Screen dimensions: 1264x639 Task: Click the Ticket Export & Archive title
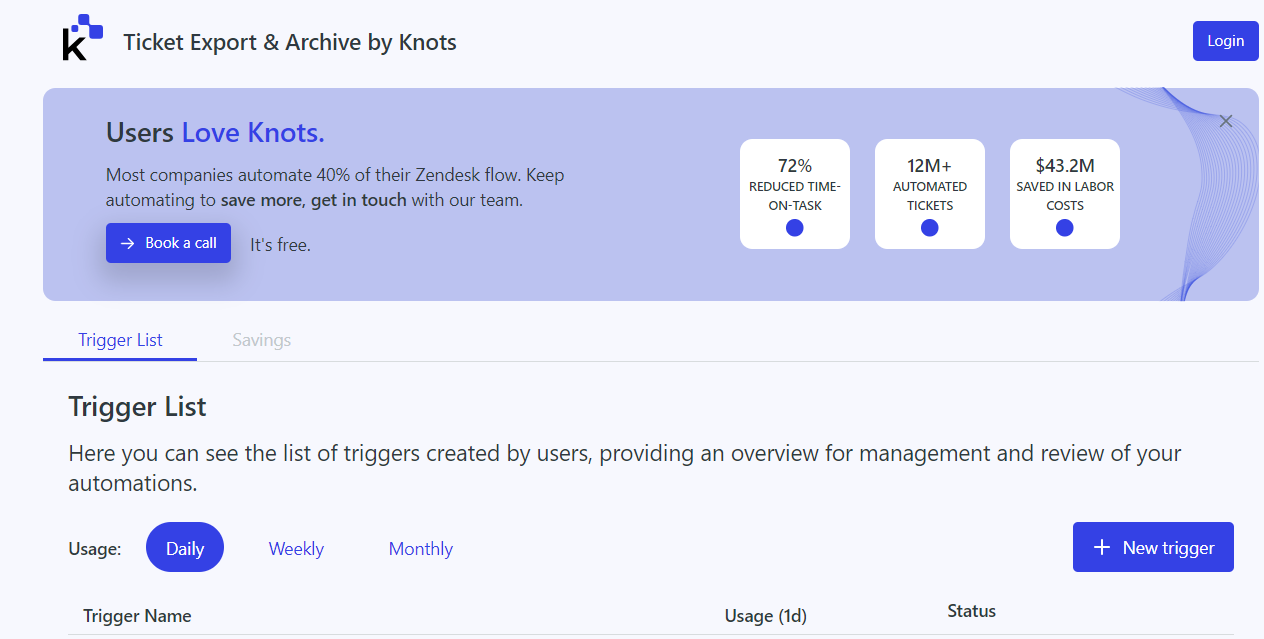290,42
